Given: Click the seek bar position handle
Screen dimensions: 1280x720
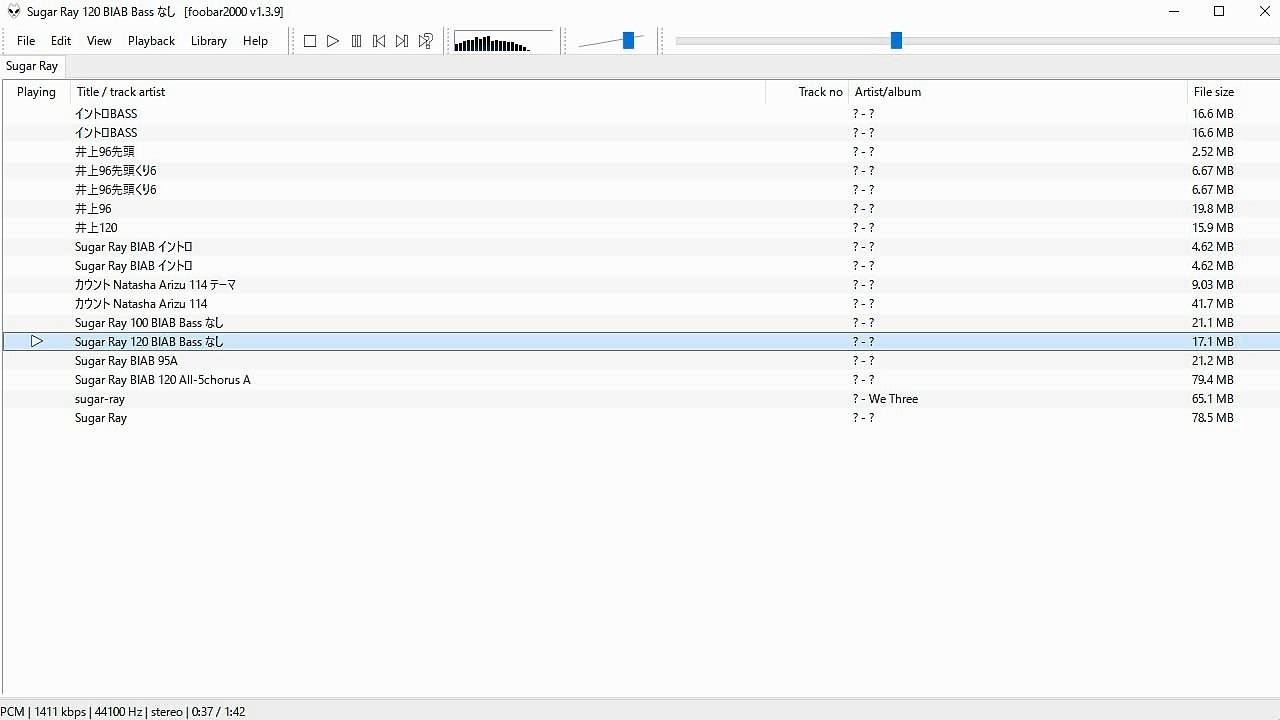Looking at the screenshot, I should 896,41.
